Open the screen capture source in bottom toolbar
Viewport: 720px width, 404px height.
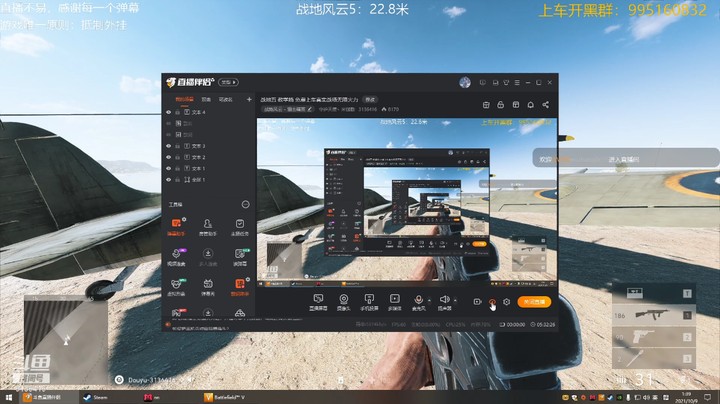318,303
